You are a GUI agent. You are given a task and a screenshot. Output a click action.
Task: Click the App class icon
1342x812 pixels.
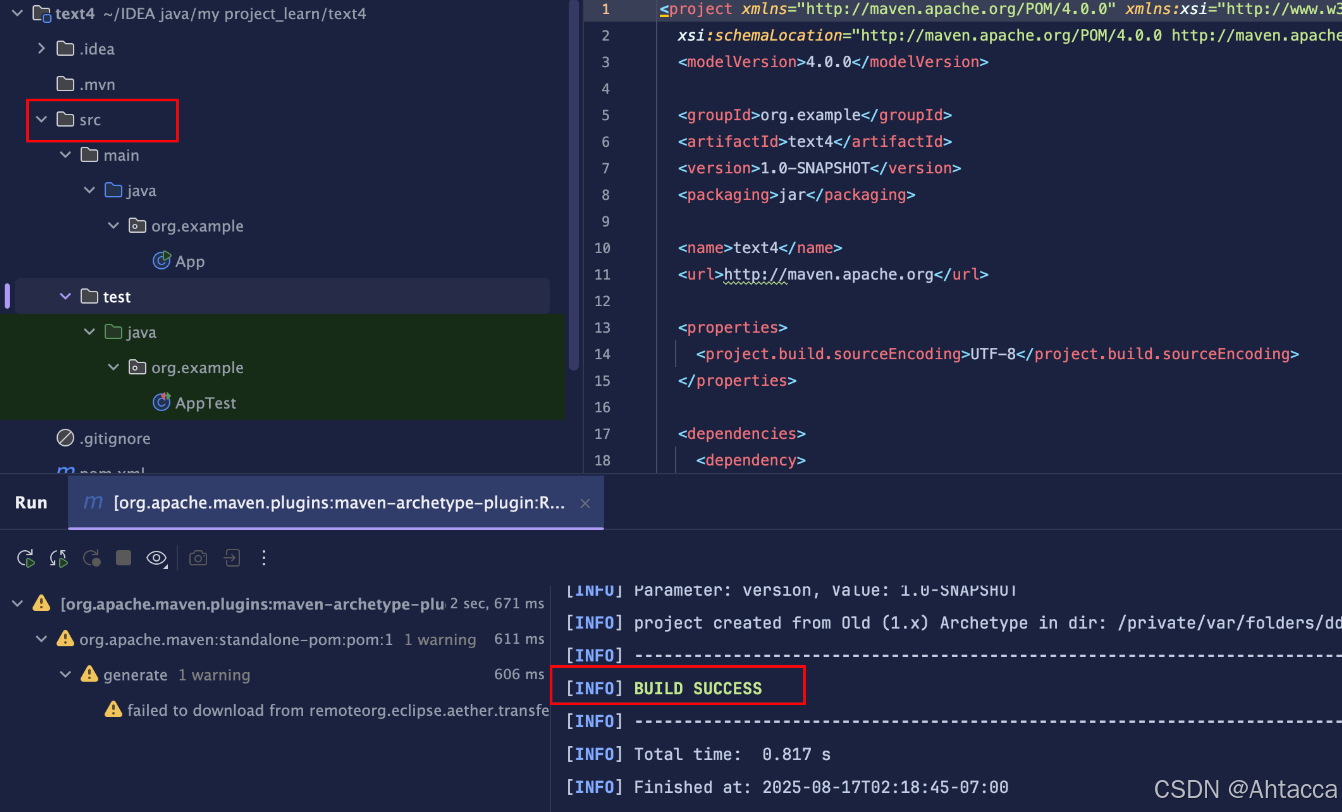pos(162,261)
